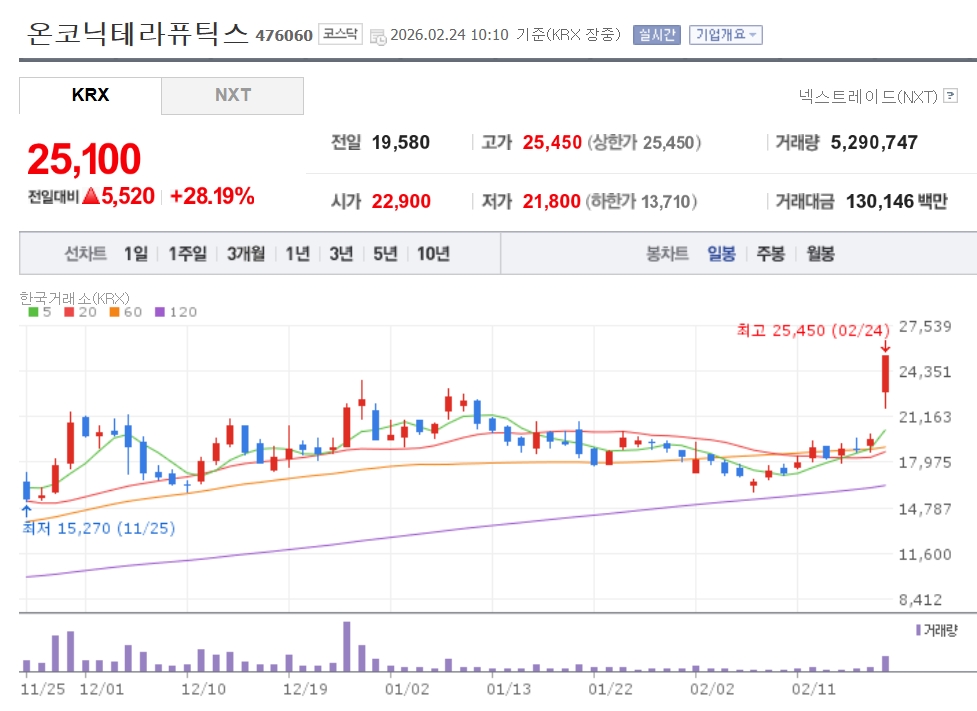The width and height of the screenshot is (977, 711).
Task: Click the 넥스트레이드(NXT) link
Action: tap(868, 96)
